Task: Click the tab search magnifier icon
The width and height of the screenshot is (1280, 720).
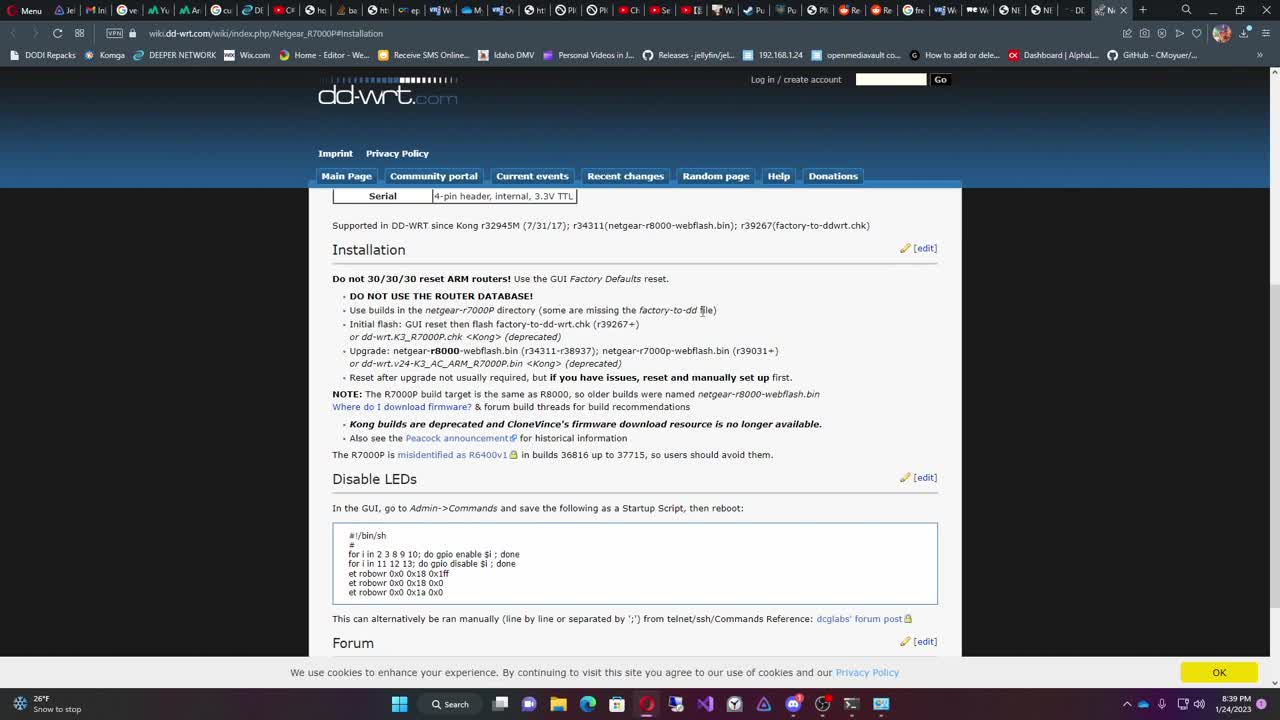Action: coord(1186,10)
